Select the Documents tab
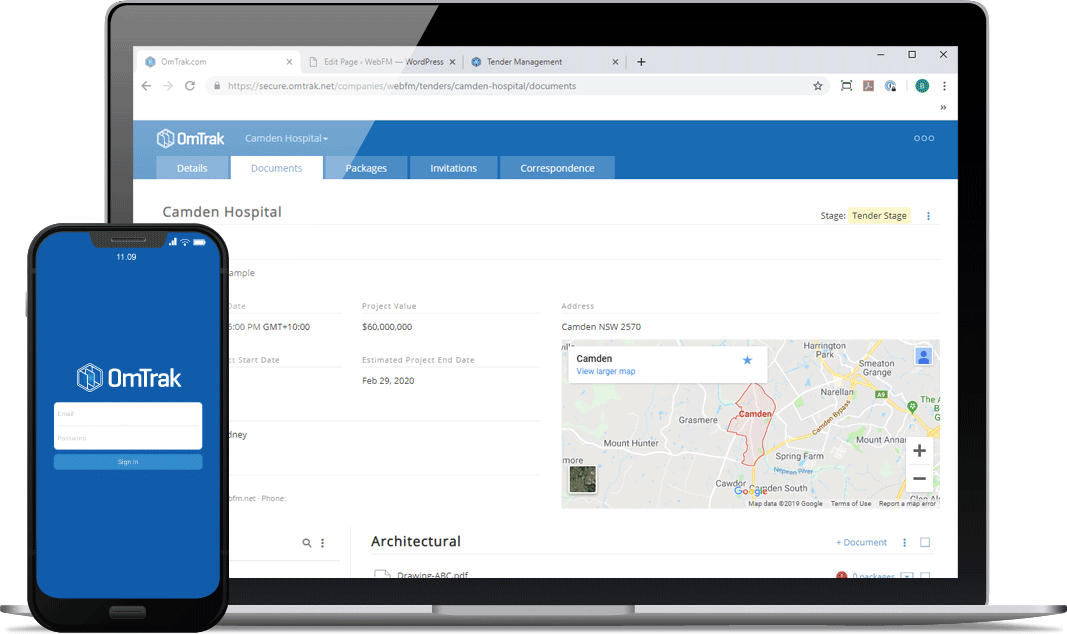Viewport: 1067px width, 634px height. click(x=276, y=168)
